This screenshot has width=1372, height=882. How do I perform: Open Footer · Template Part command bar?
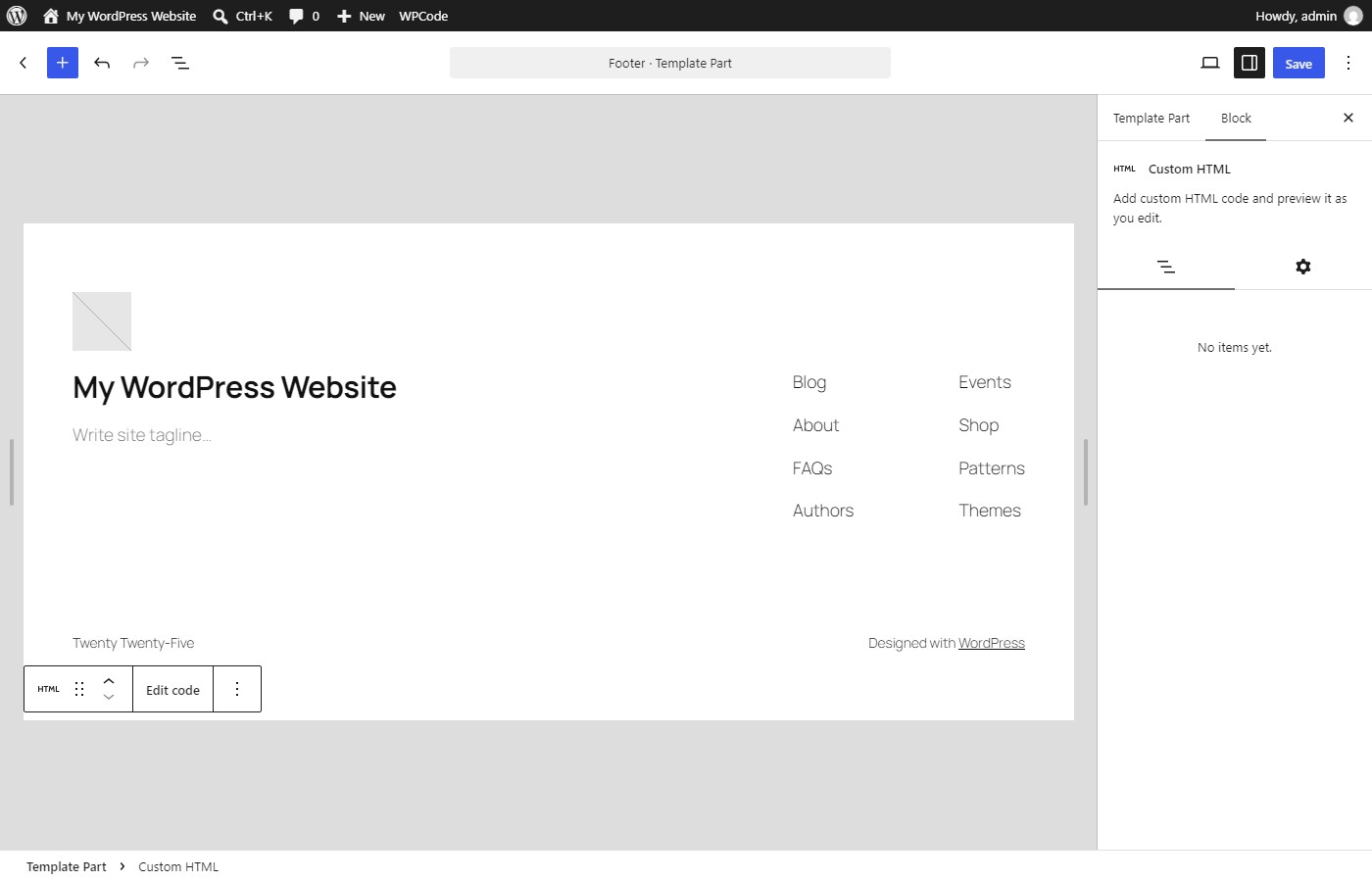[x=670, y=63]
